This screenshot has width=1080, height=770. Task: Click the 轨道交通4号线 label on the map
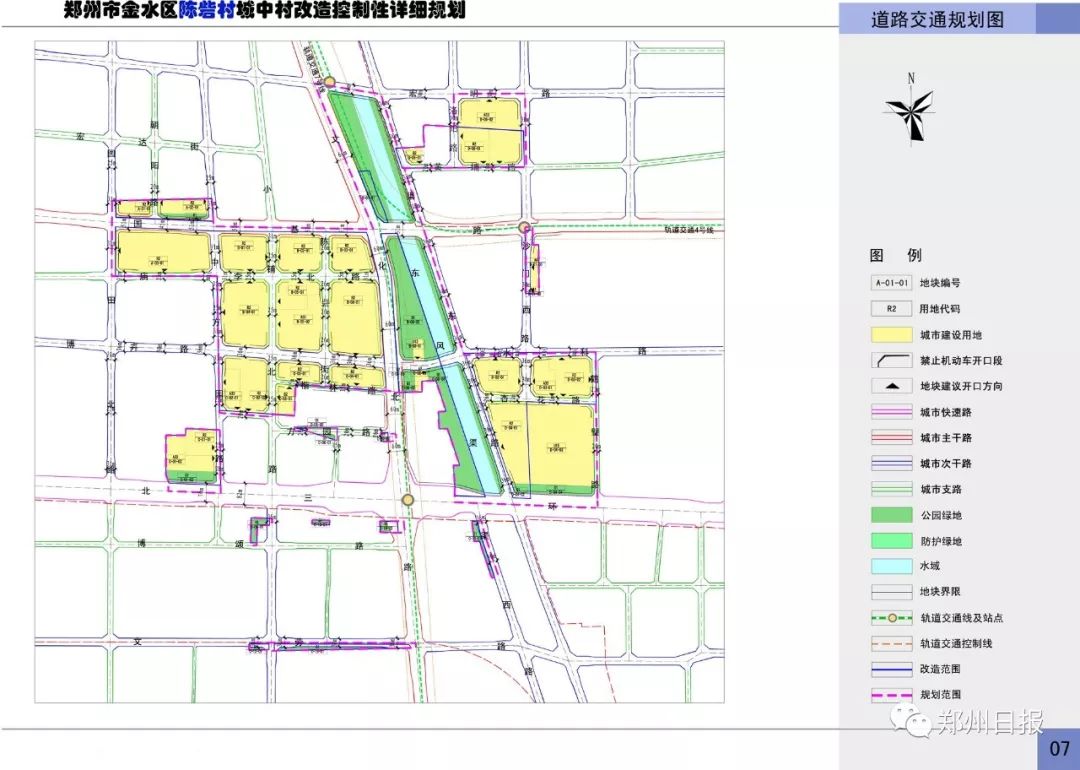[689, 231]
